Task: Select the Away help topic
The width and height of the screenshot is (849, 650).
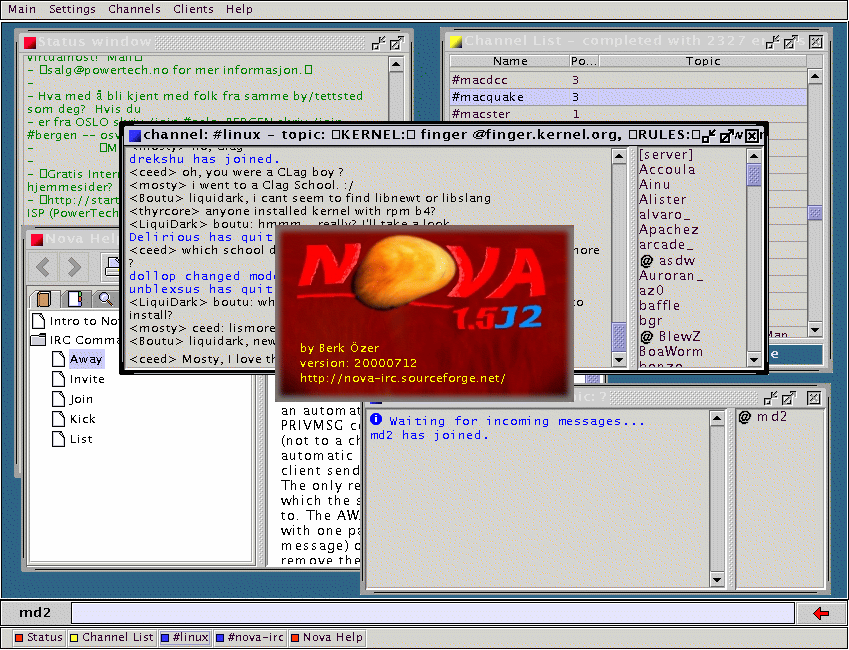Action: (x=86, y=359)
